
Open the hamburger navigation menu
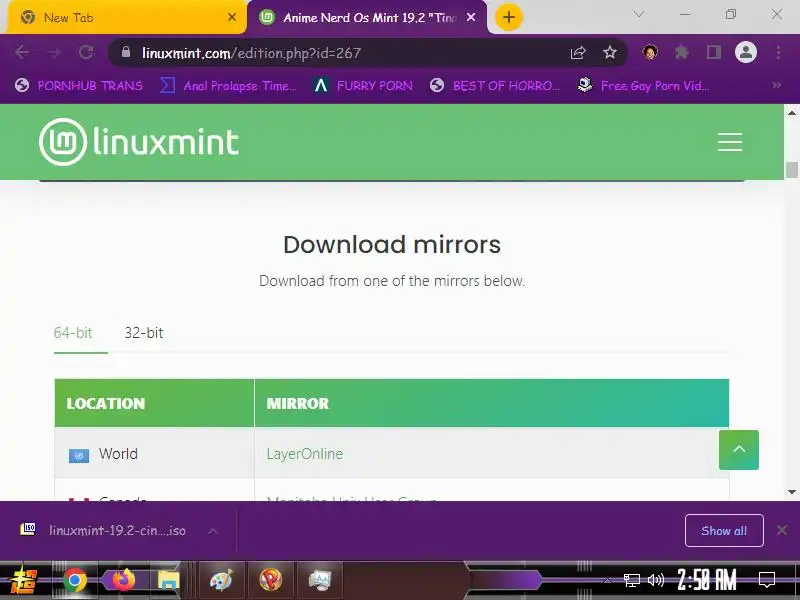[x=730, y=142]
